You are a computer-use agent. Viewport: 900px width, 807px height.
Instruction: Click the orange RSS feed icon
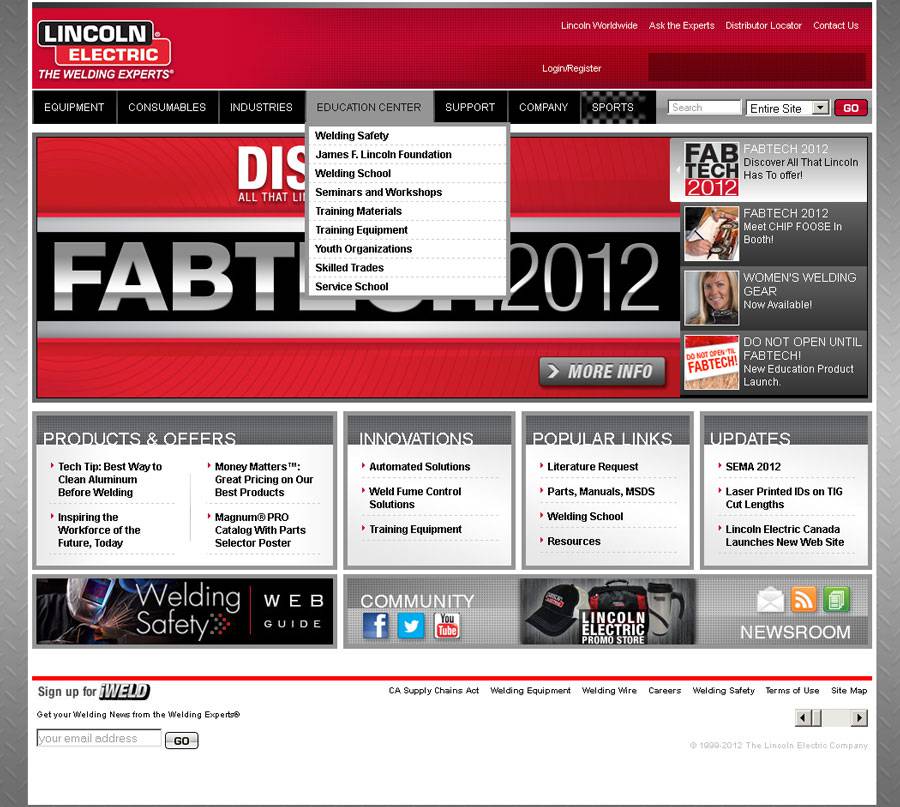[804, 599]
